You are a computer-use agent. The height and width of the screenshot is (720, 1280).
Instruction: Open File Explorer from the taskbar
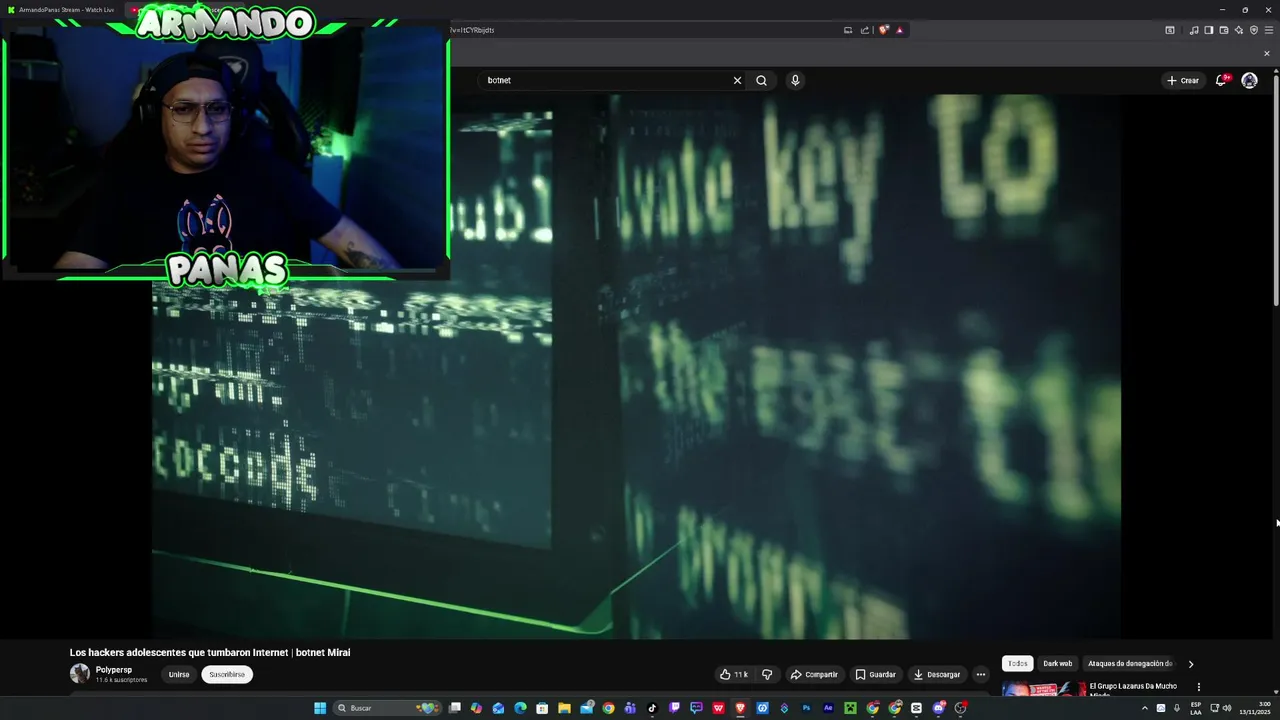[564, 708]
